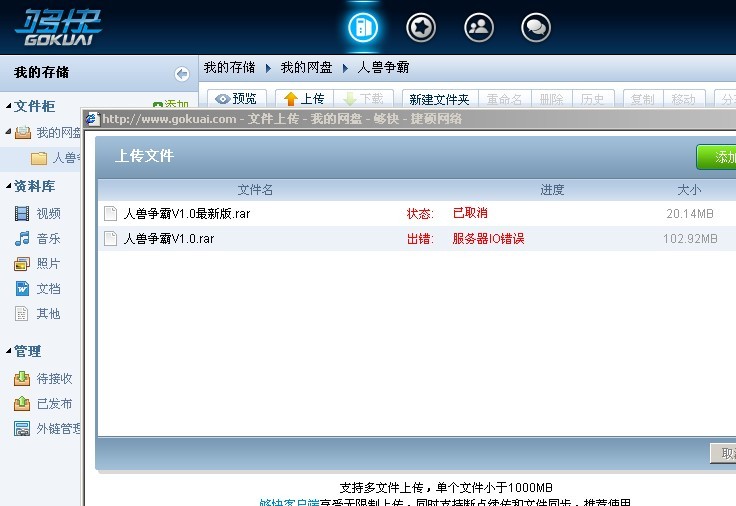736x506 pixels.
Task: Open 文档 documents library in sidebar
Action: pos(48,288)
